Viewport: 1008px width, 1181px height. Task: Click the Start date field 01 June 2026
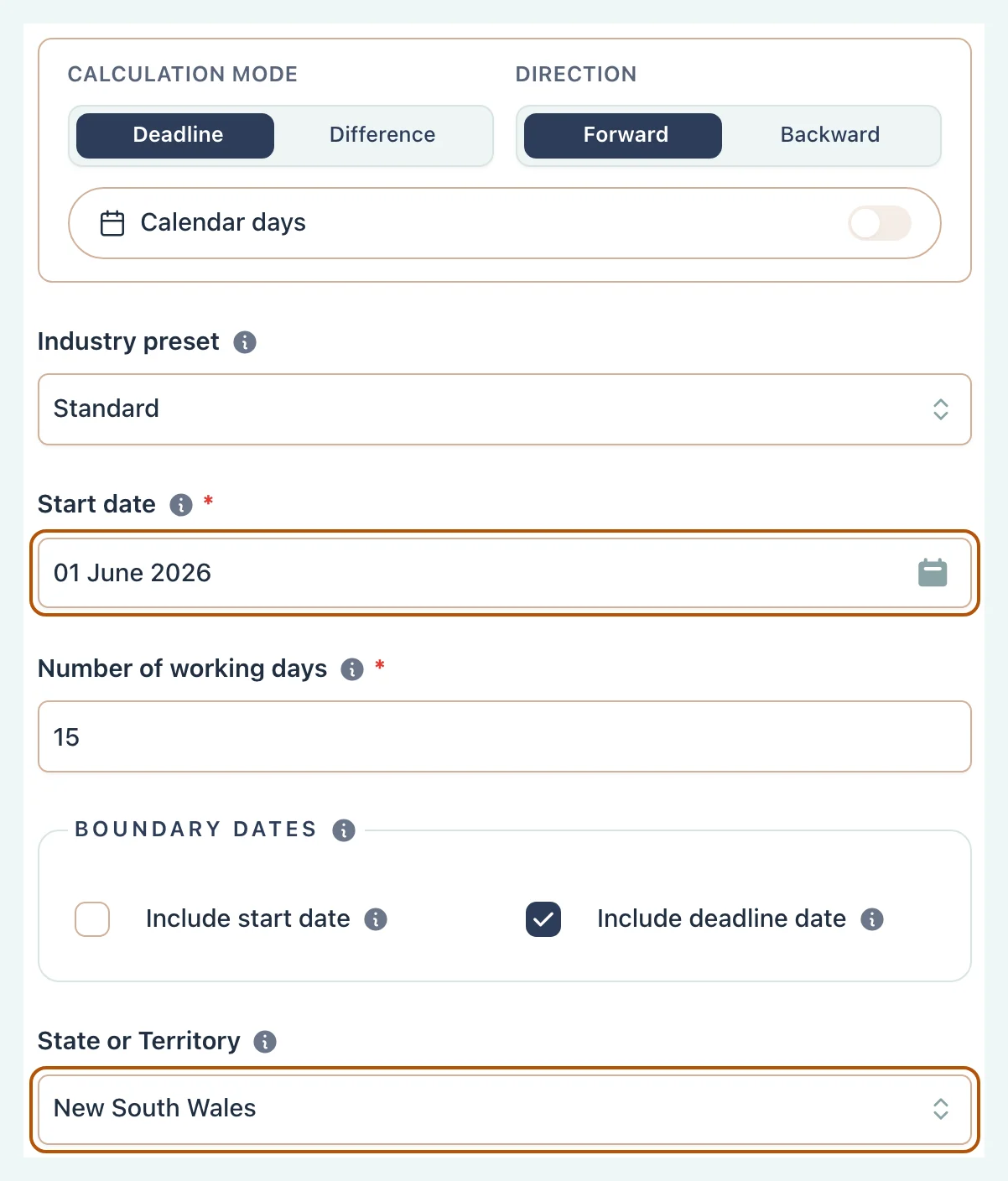[x=505, y=573]
